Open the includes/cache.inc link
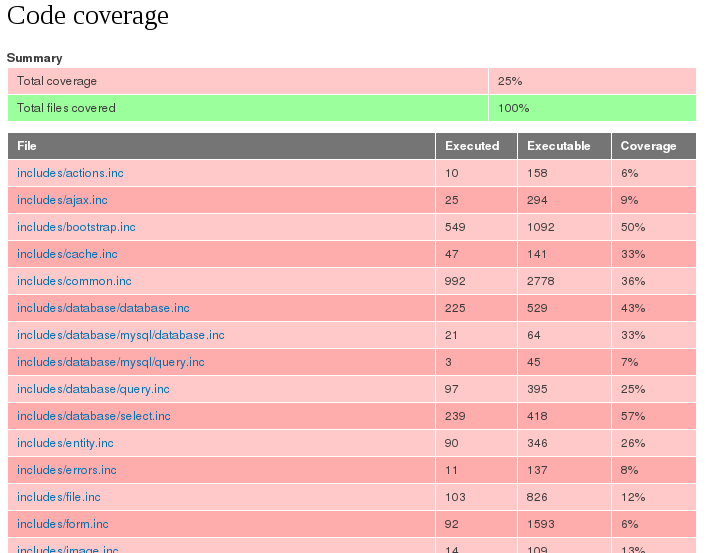706x553 pixels. click(67, 254)
